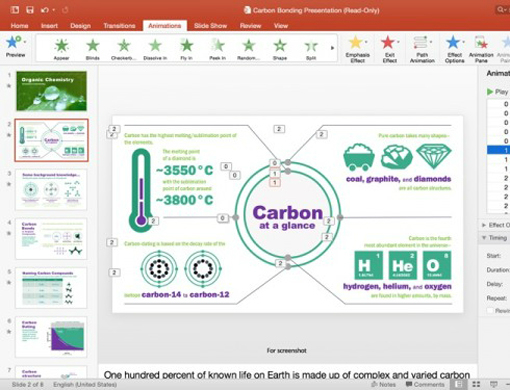The image size is (510, 390).
Task: Switch to the Home tab
Action: 19,26
